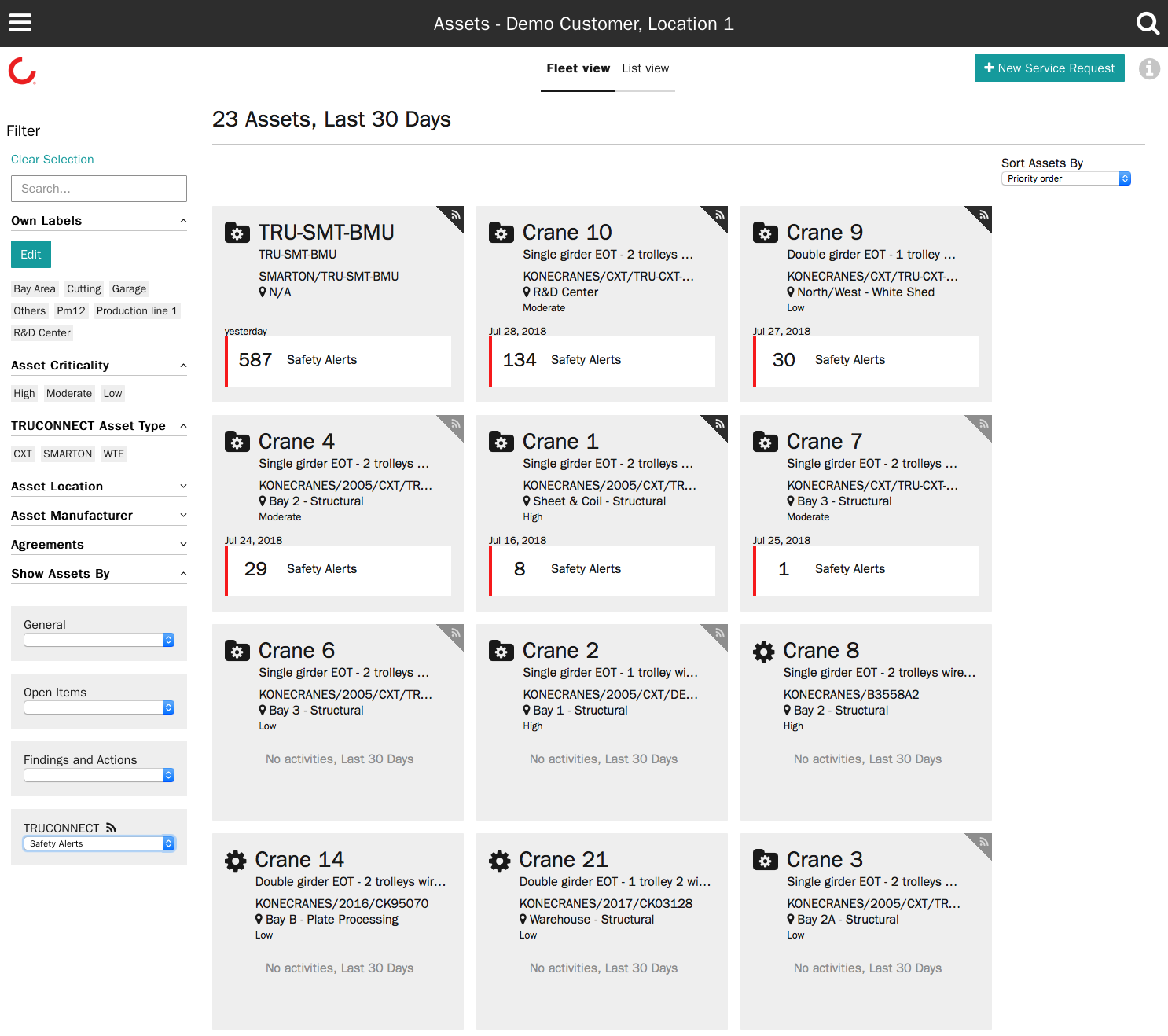Focus the filter Search field
Viewport: 1168px width, 1036px height.
pyautogui.click(x=99, y=189)
